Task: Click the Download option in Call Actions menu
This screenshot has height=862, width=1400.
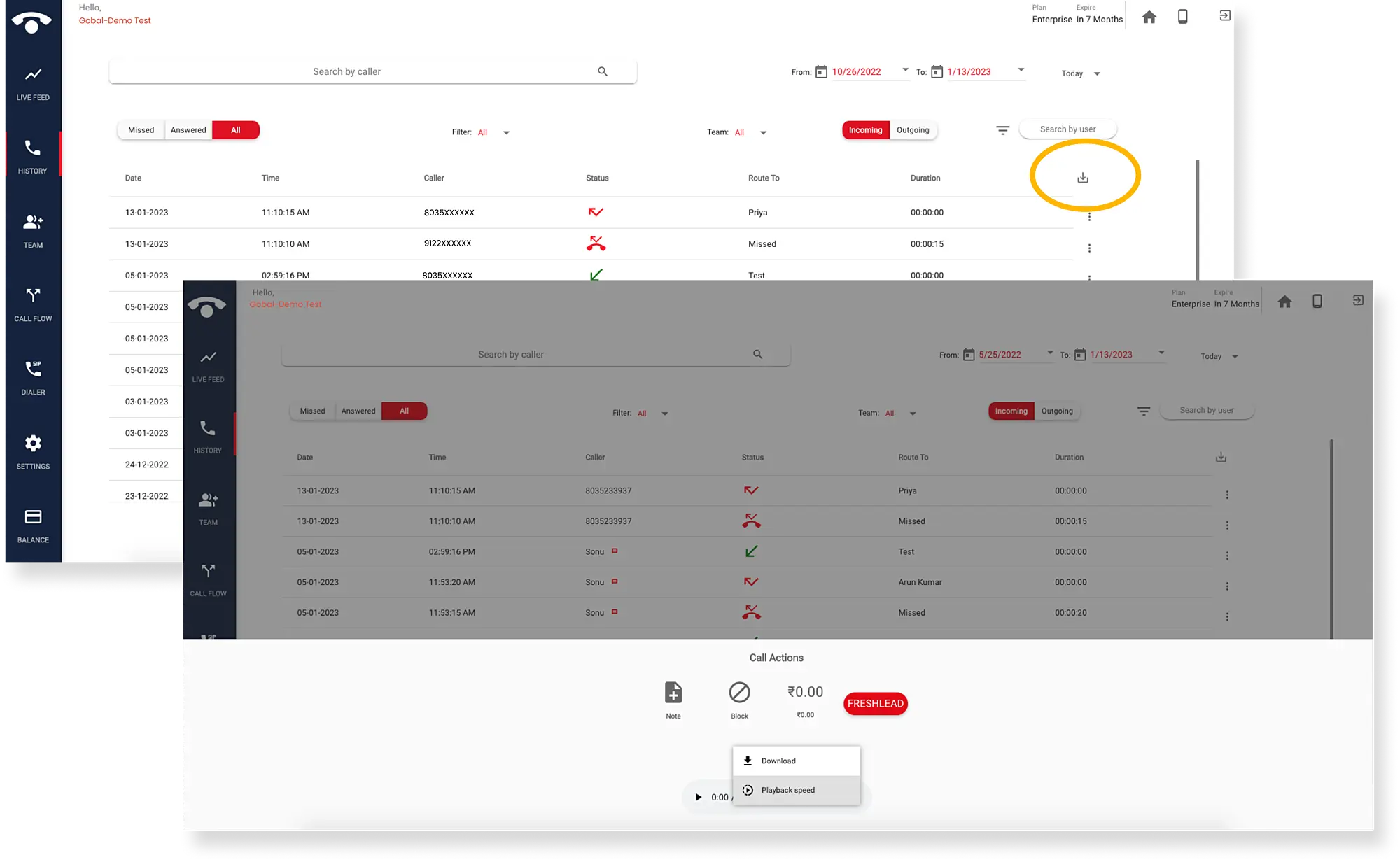Action: tap(779, 760)
